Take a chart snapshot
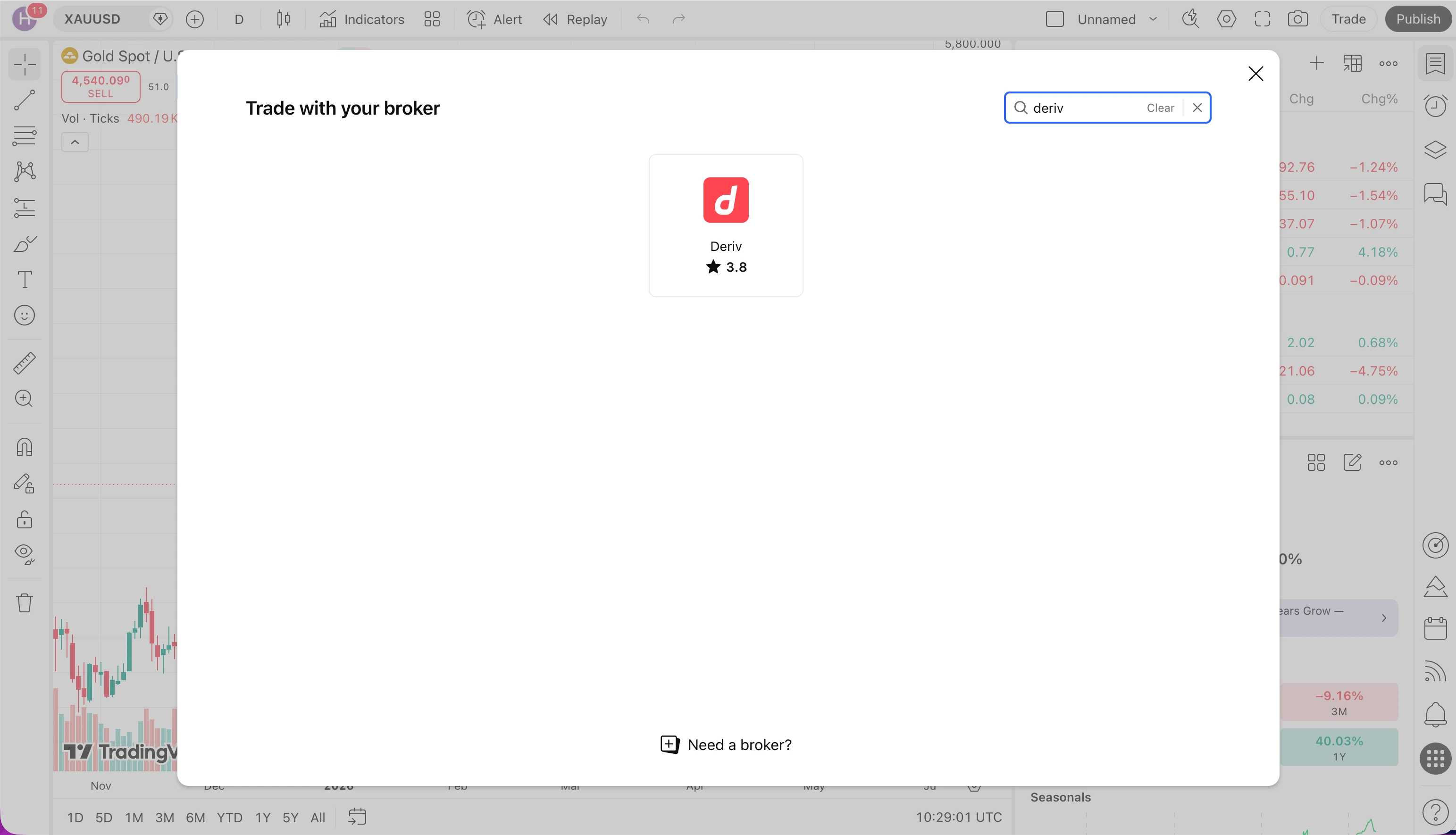Viewport: 1456px width, 835px height. pyautogui.click(x=1298, y=19)
